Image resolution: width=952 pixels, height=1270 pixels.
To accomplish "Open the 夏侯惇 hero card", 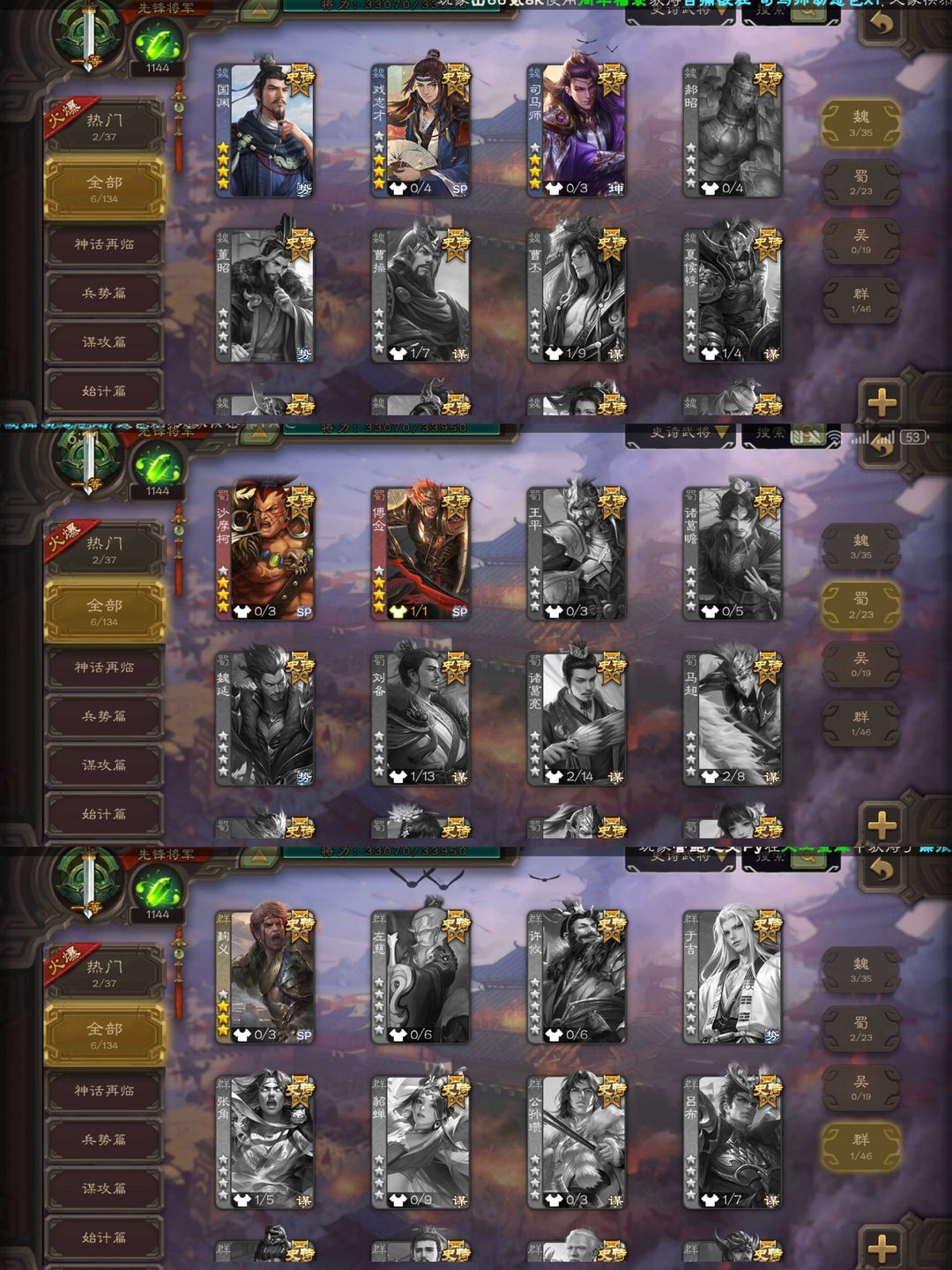I will coord(733,295).
